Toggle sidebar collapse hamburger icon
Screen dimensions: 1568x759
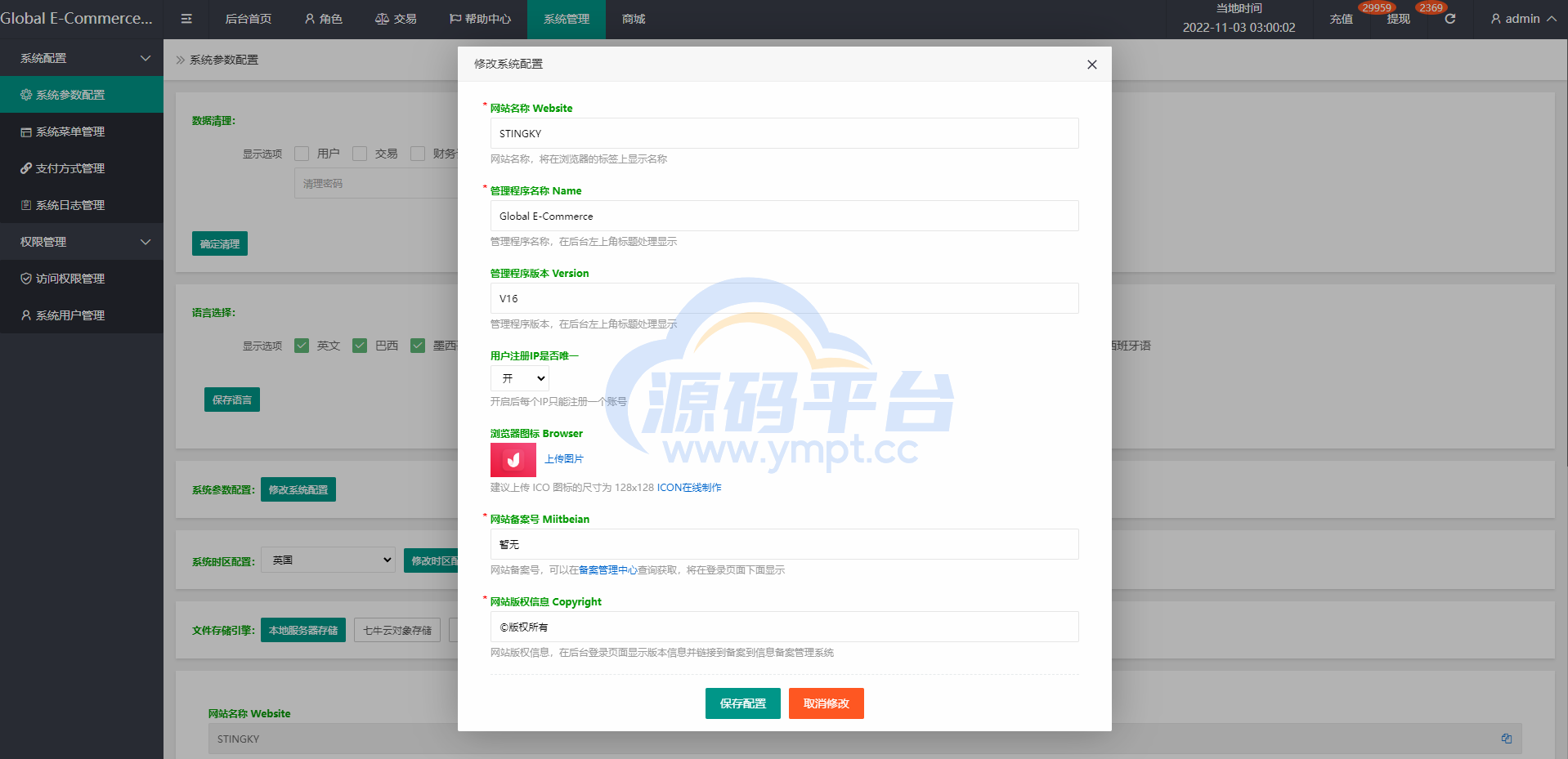pyautogui.click(x=186, y=19)
